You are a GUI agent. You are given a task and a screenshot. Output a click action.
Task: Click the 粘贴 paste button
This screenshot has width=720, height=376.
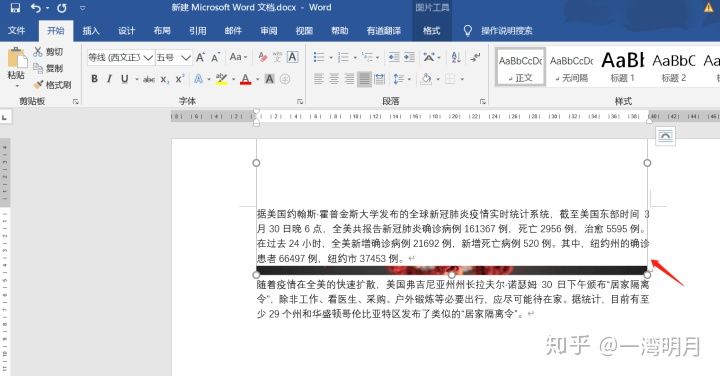[16, 68]
